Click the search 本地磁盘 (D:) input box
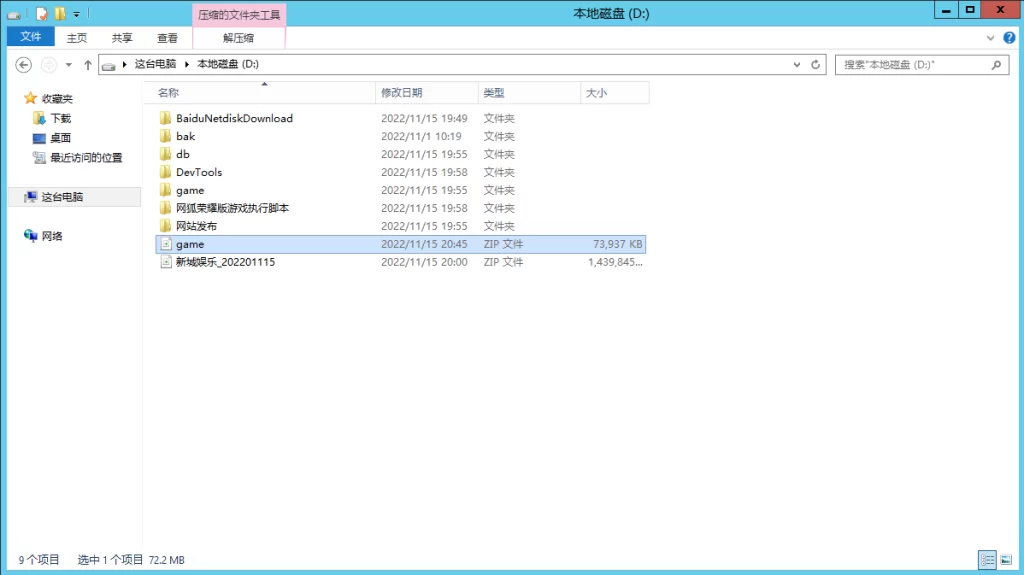1024x575 pixels. coord(910,64)
